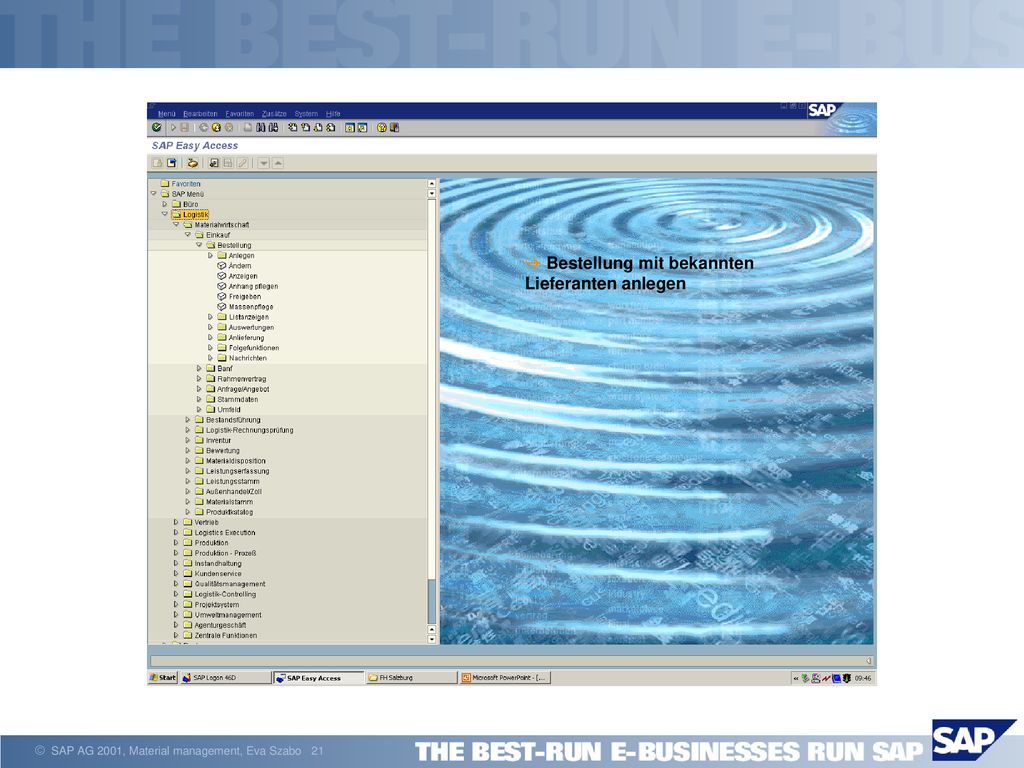Screen dimensions: 1024x768
Task: Open the System menu
Action: 306,114
